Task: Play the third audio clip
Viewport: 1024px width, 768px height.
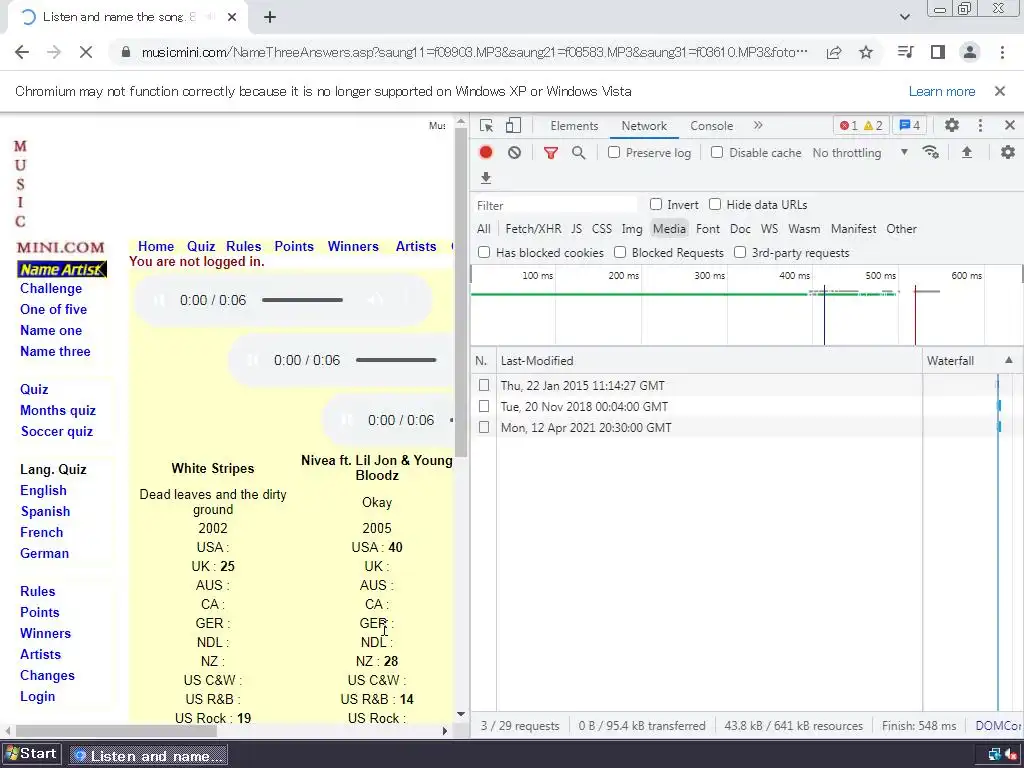Action: pos(347,420)
